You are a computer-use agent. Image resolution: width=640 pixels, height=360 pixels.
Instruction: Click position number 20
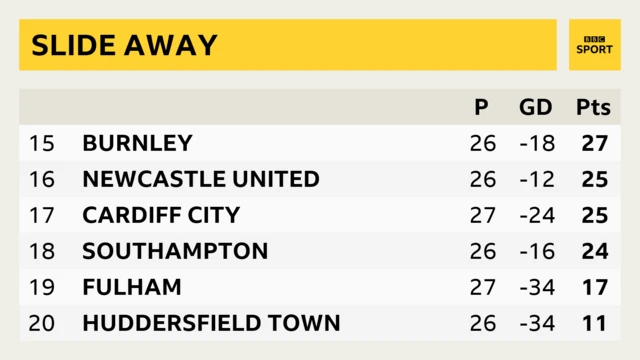click(x=42, y=323)
